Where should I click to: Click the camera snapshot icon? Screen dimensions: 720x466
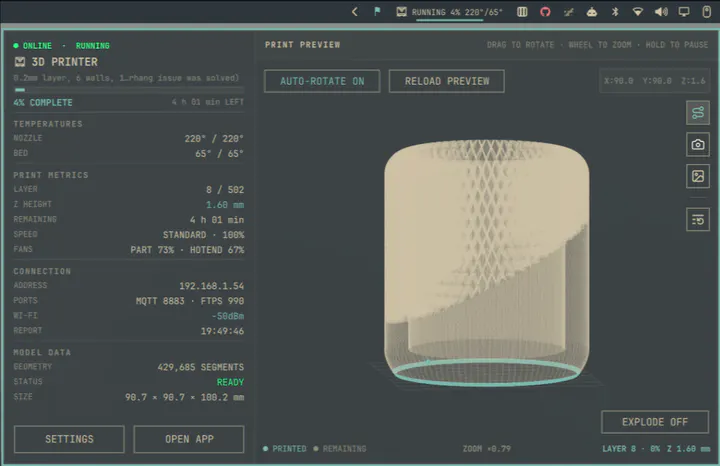[x=698, y=145]
